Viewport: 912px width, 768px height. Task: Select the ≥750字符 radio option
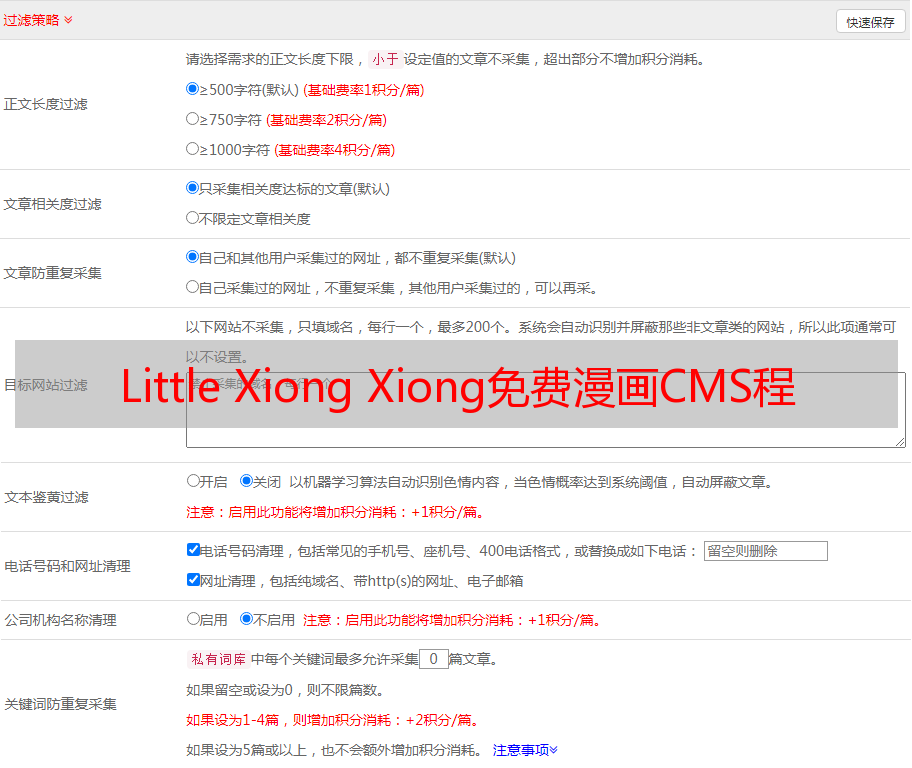[x=193, y=119]
